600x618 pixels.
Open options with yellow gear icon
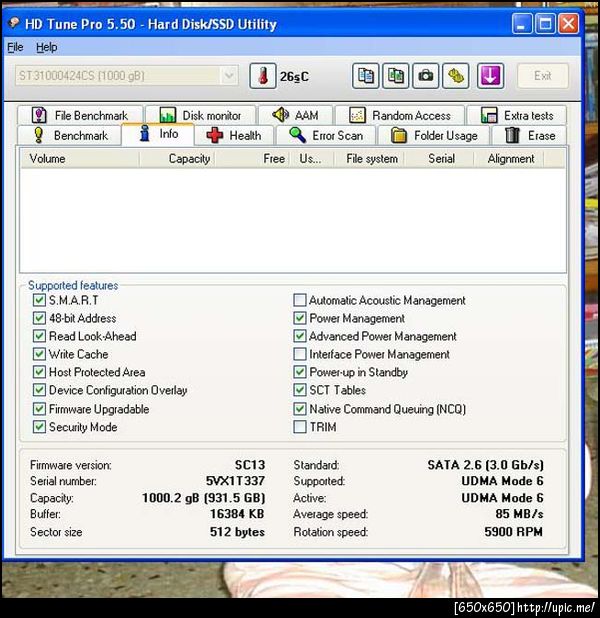[456, 76]
